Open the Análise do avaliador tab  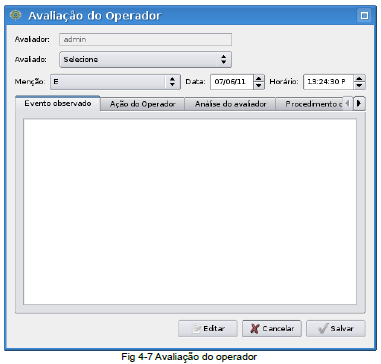[x=230, y=104]
